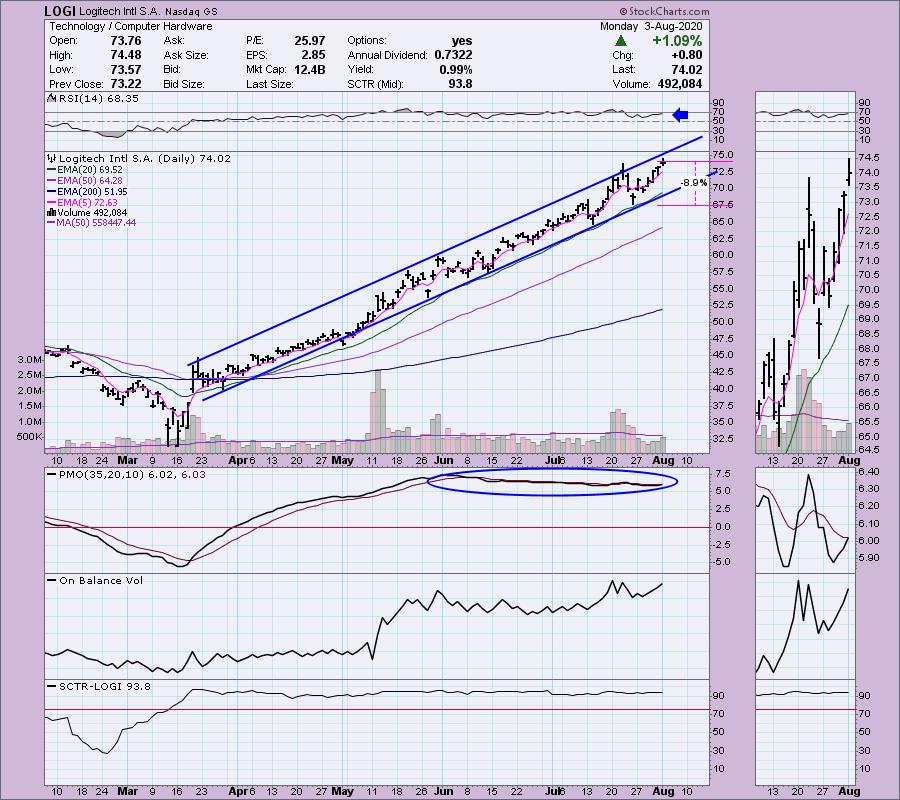Click the candlestick icon before Logitech Intl S.A. (Daily)
Viewport: 900px width, 800px height.
tap(52, 158)
